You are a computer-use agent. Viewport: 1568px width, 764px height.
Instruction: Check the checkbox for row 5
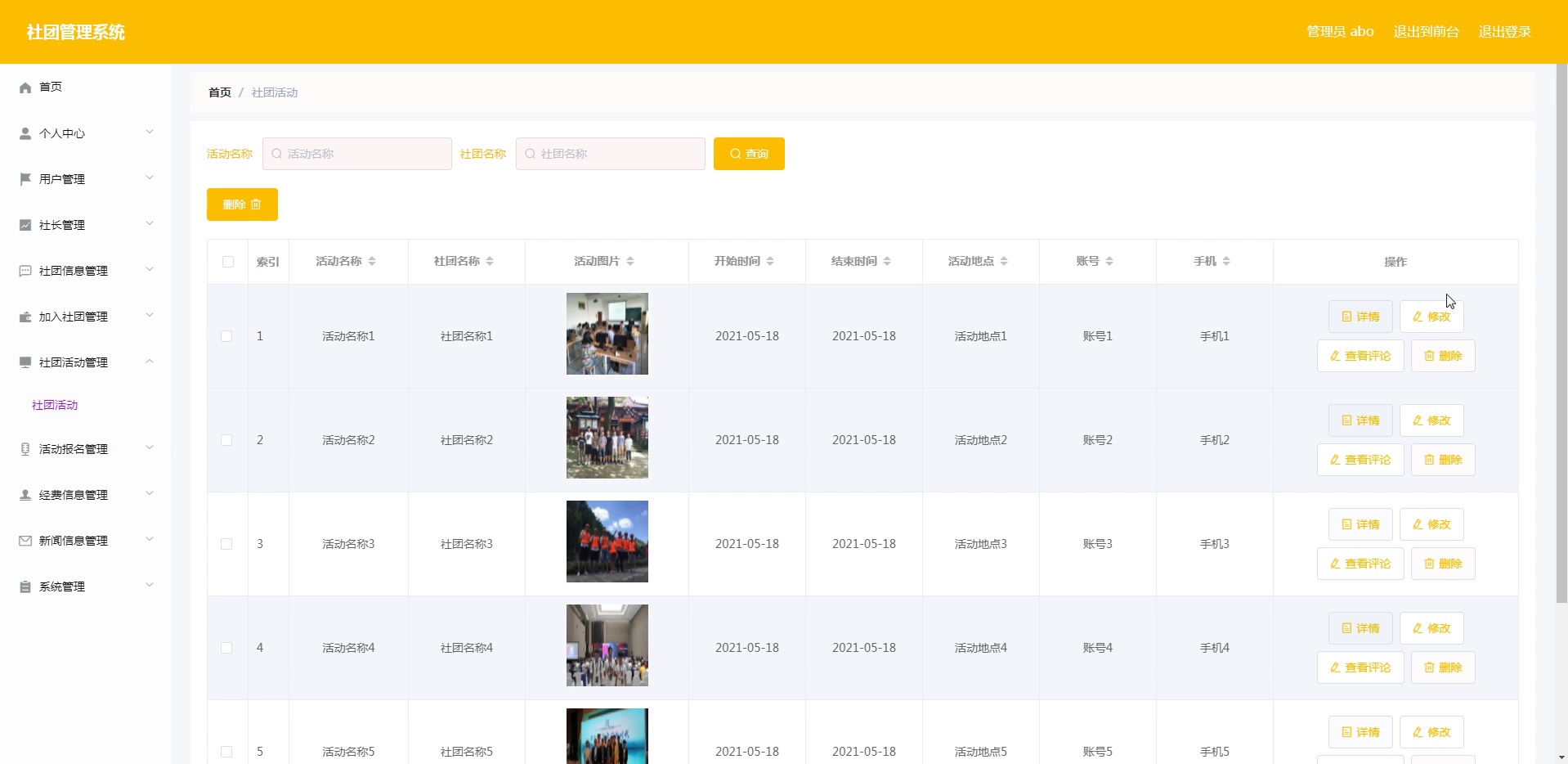click(x=226, y=752)
